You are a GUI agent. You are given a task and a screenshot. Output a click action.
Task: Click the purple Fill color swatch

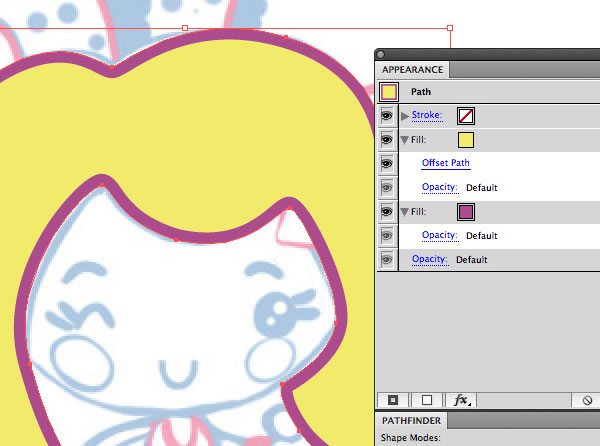click(x=466, y=212)
